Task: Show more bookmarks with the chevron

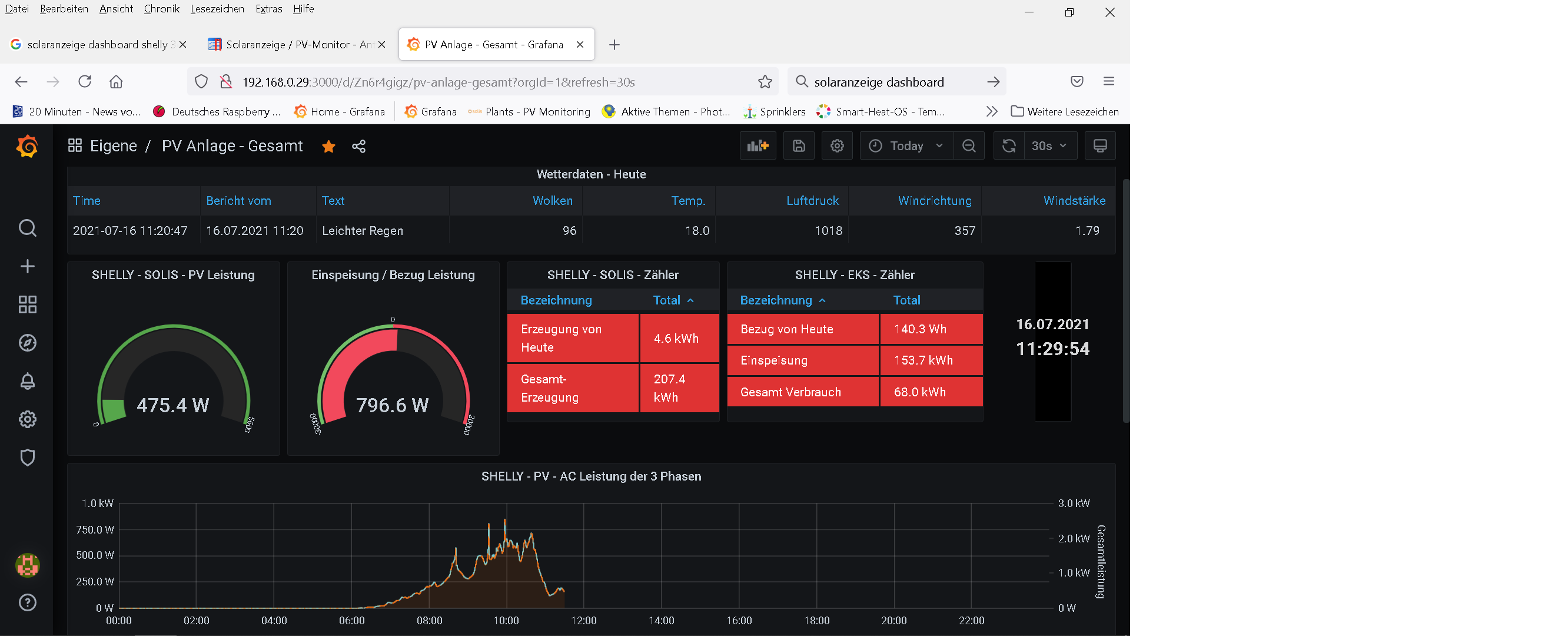Action: 992,111
